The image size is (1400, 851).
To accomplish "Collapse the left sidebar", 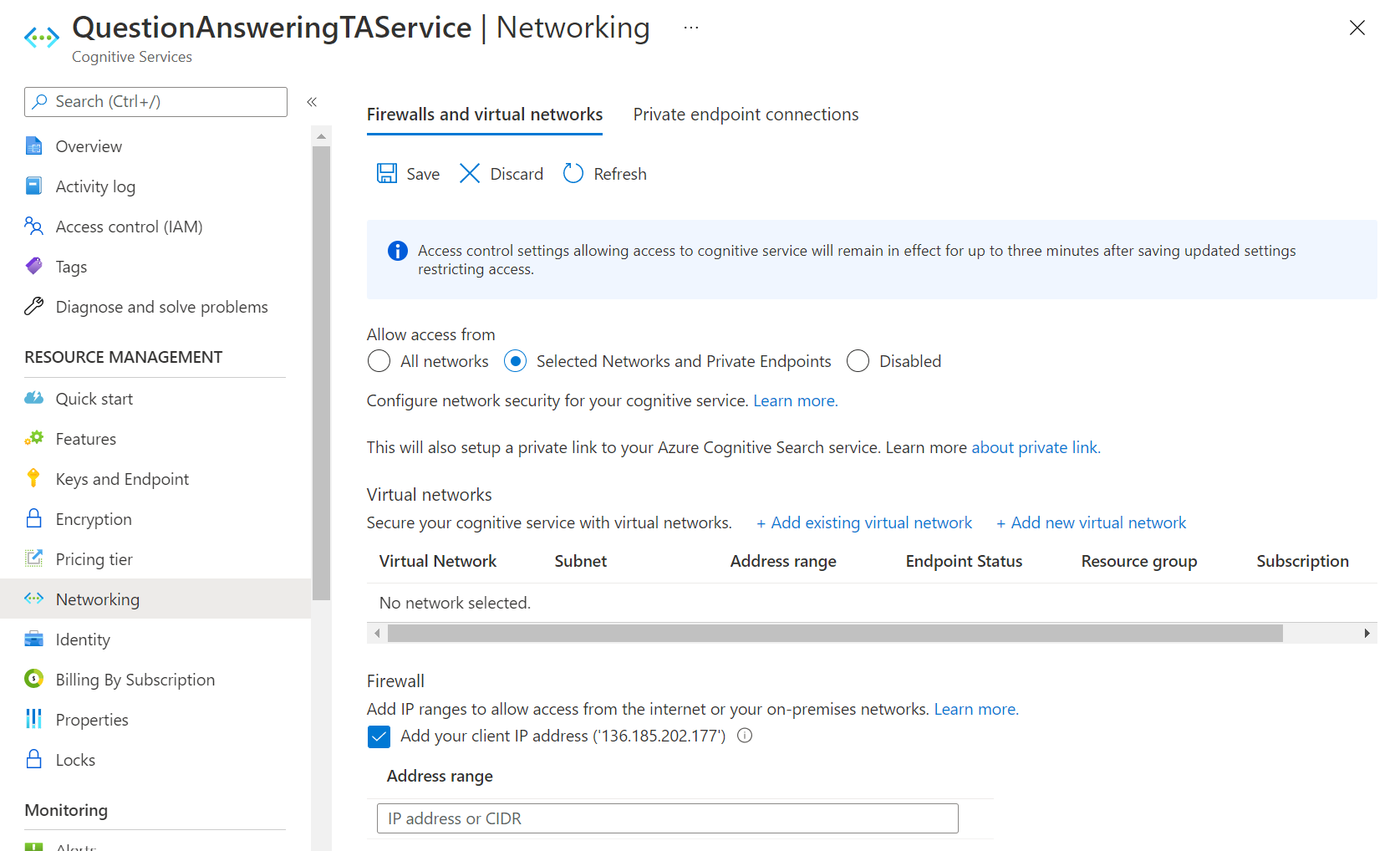I will (x=312, y=101).
